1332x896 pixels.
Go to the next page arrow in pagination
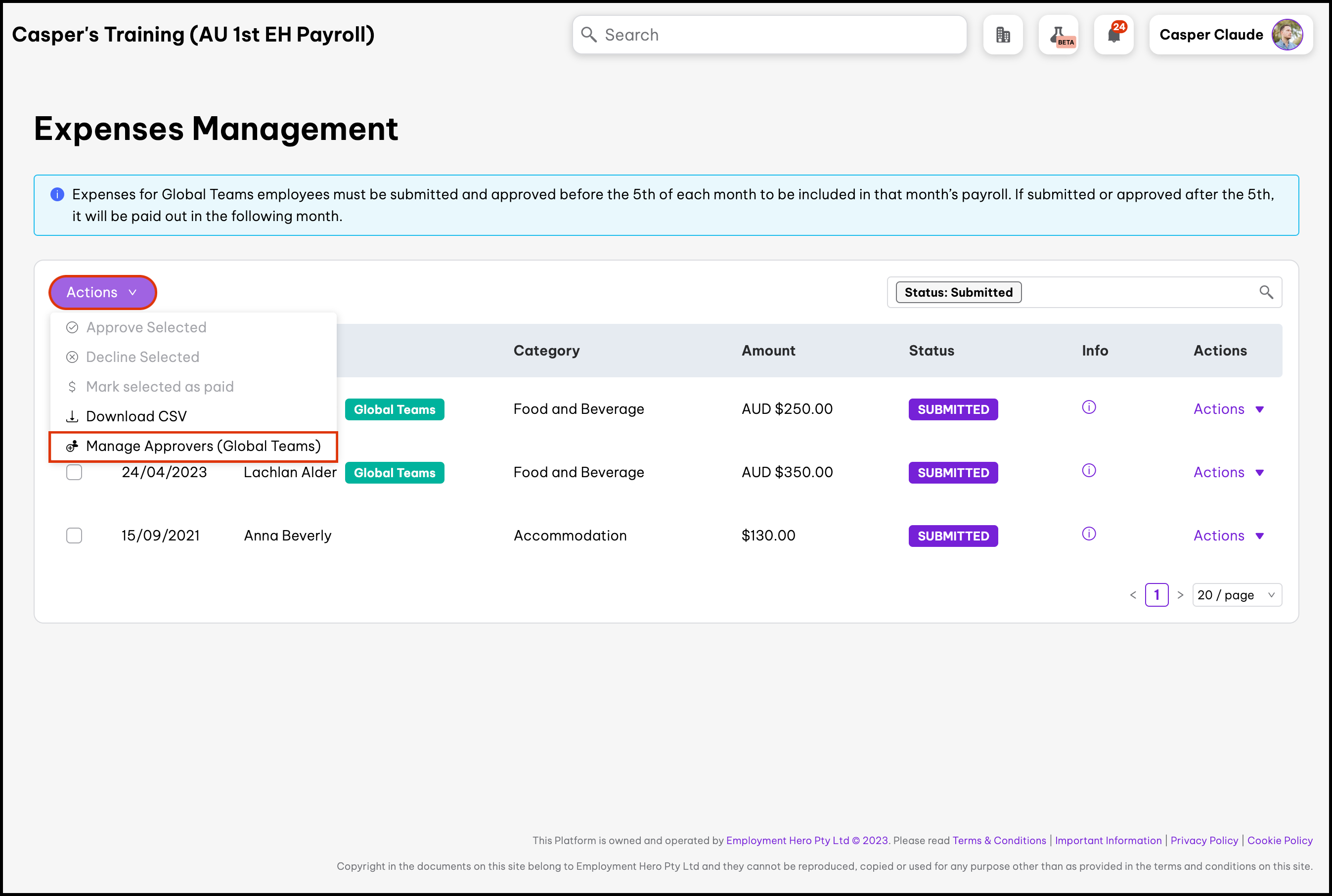pyautogui.click(x=1180, y=595)
